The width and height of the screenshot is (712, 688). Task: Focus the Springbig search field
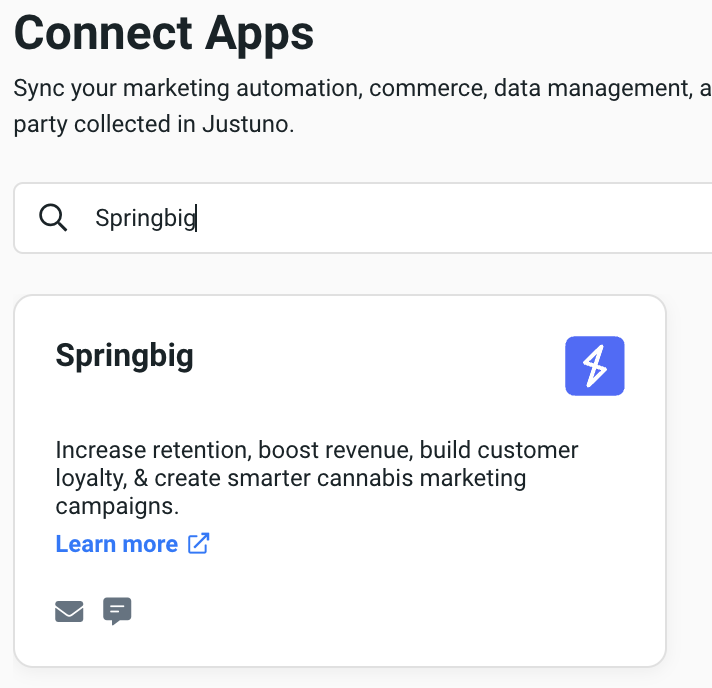(400, 218)
